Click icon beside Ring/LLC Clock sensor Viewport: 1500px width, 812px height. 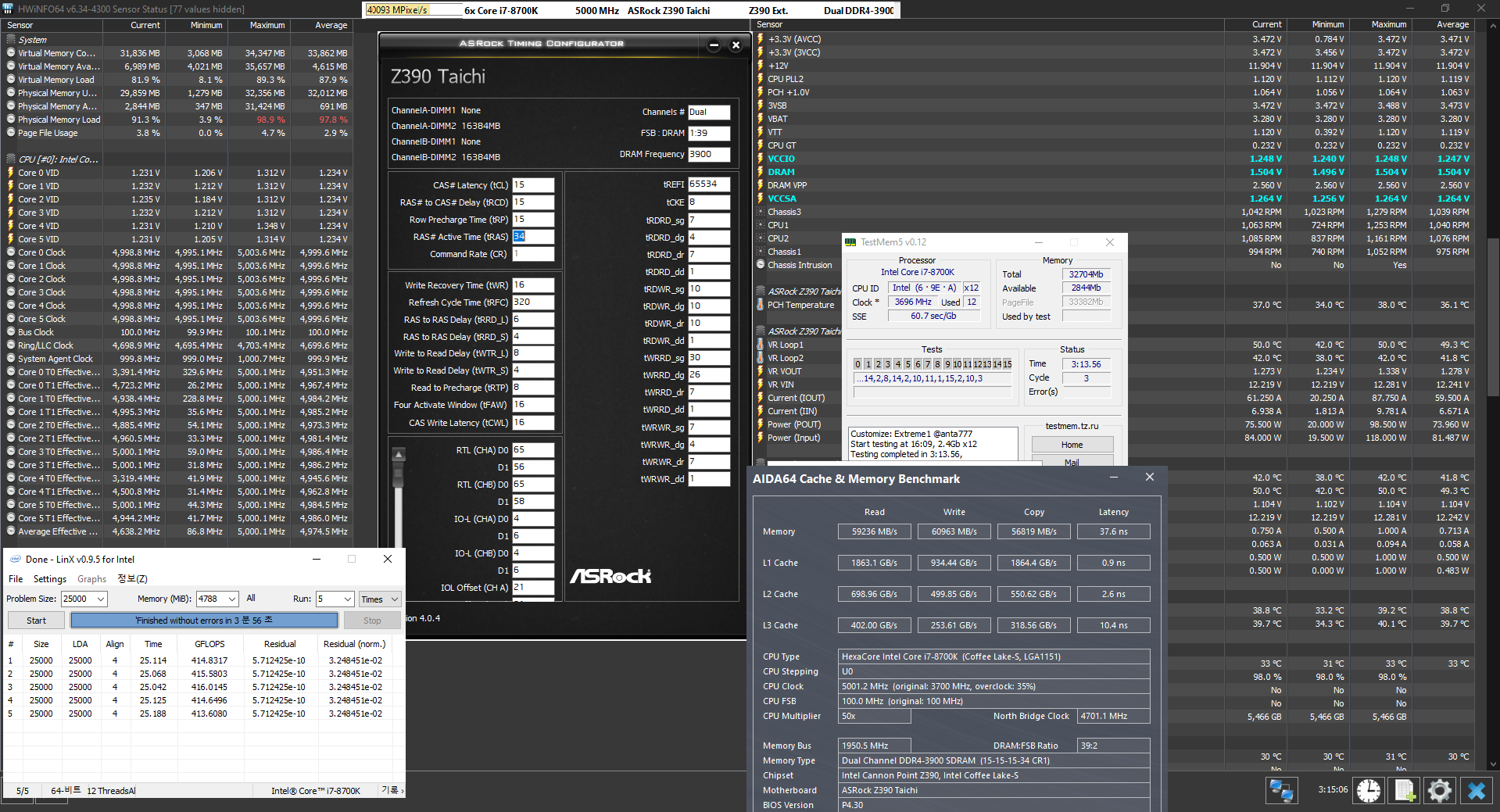tap(11, 345)
